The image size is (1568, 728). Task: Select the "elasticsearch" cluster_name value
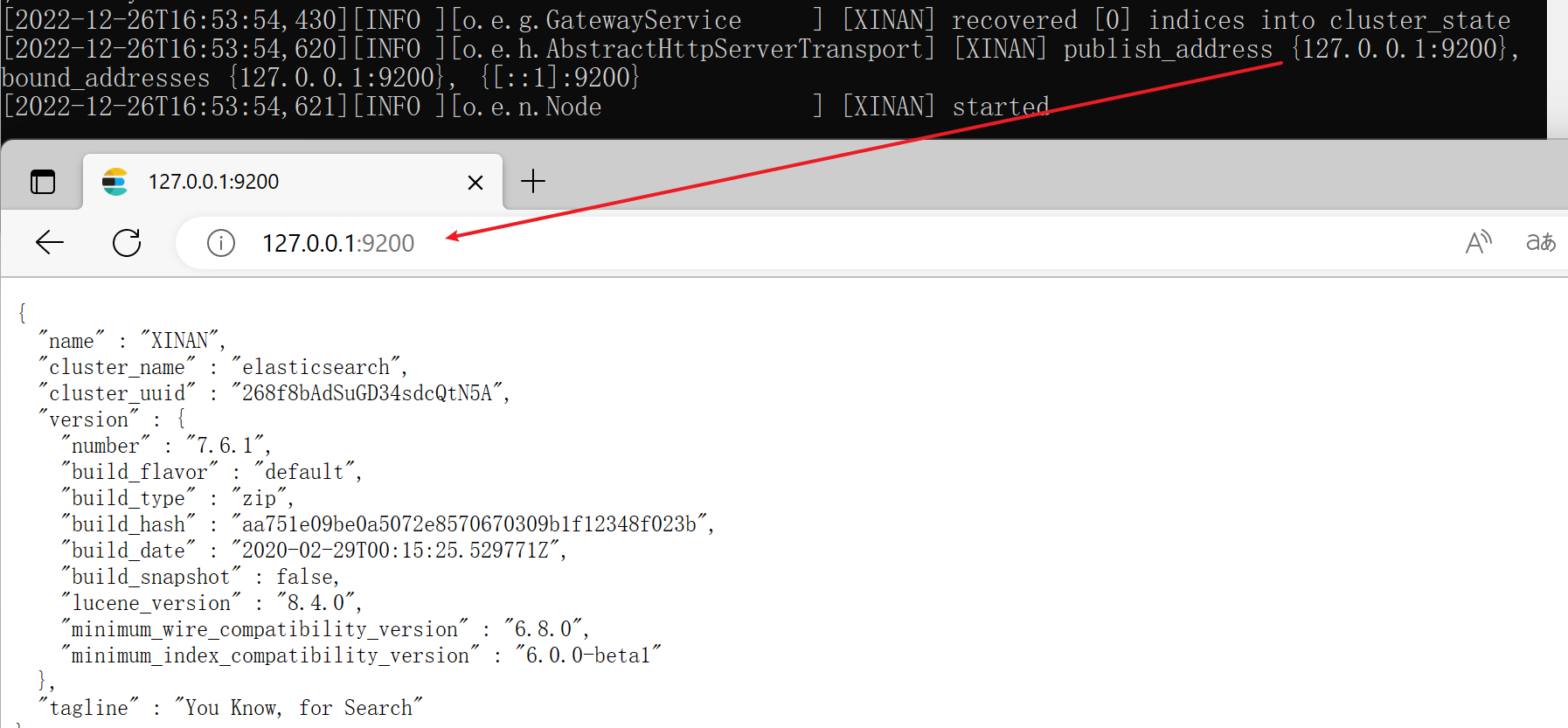316,367
